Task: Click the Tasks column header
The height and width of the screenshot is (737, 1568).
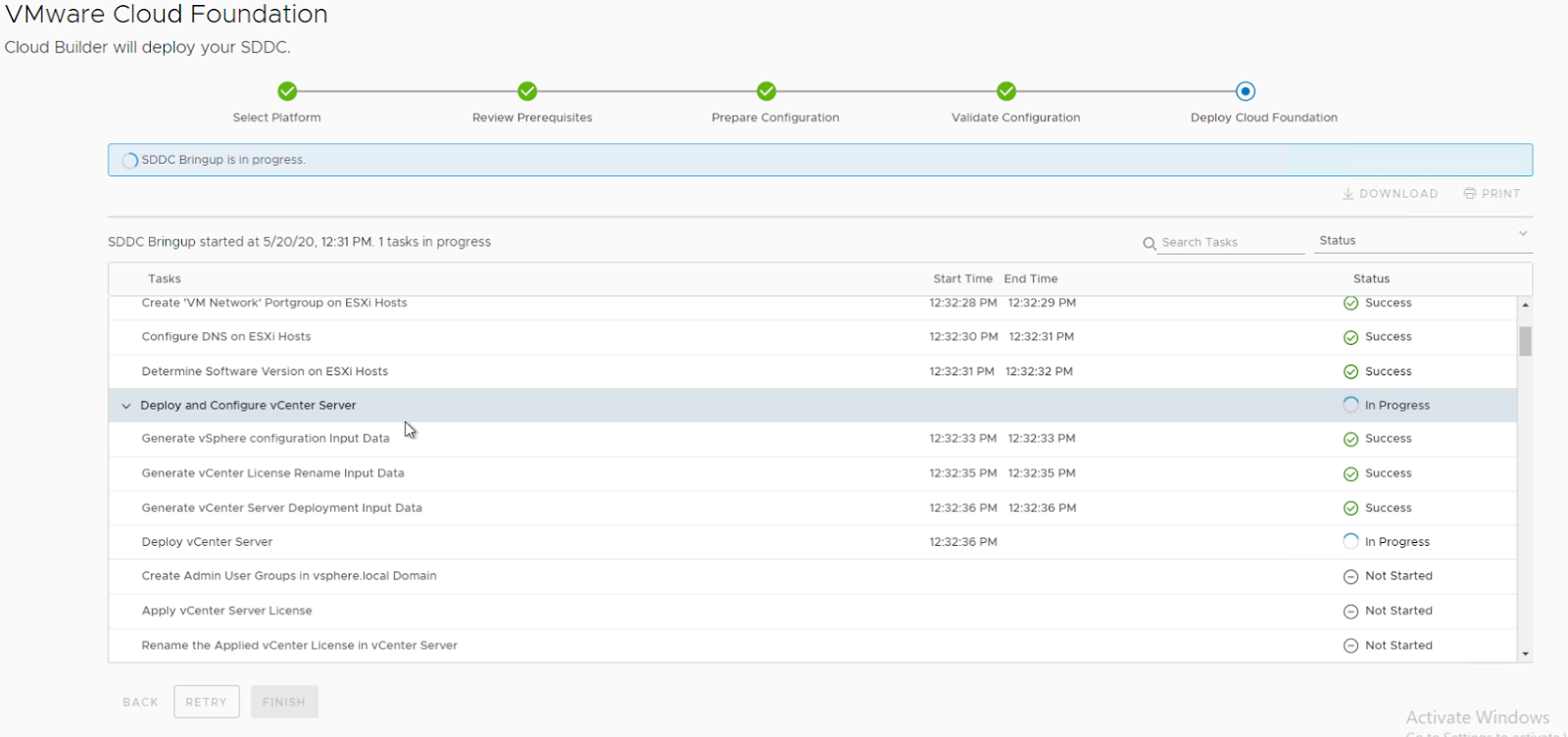Action: (x=165, y=278)
